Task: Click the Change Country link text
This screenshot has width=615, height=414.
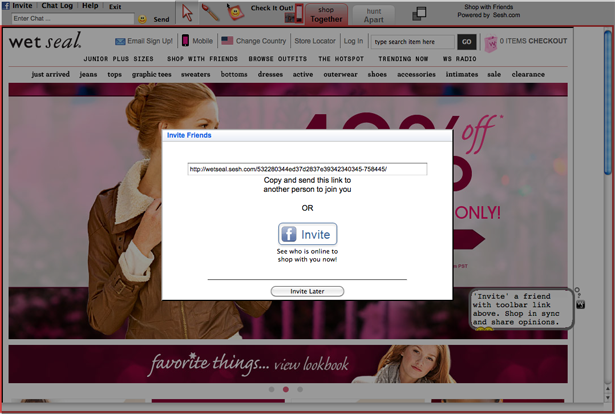Action: coord(261,41)
